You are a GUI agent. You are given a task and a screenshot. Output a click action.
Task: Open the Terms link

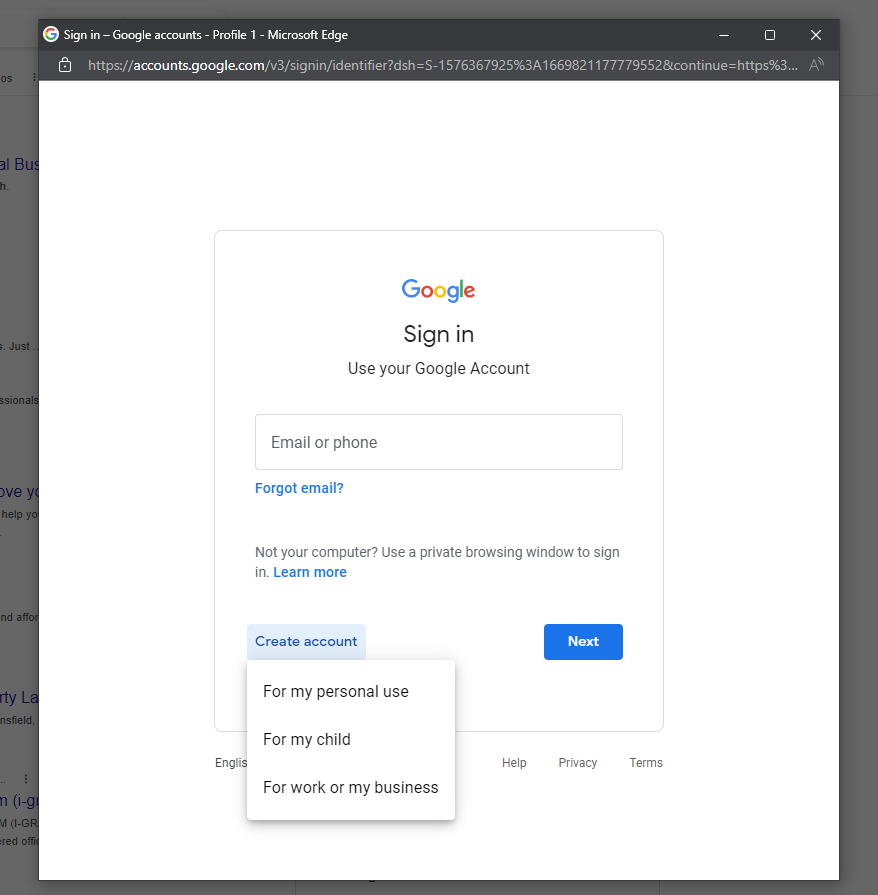click(x=645, y=762)
